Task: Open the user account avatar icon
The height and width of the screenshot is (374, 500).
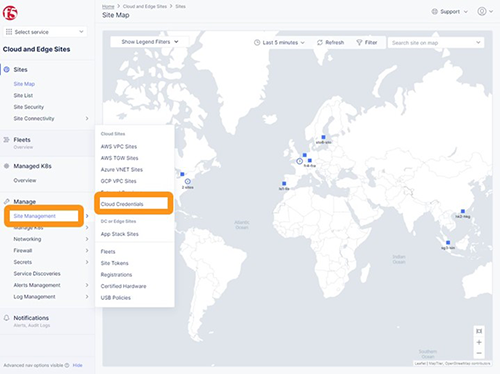Action: pos(482,11)
